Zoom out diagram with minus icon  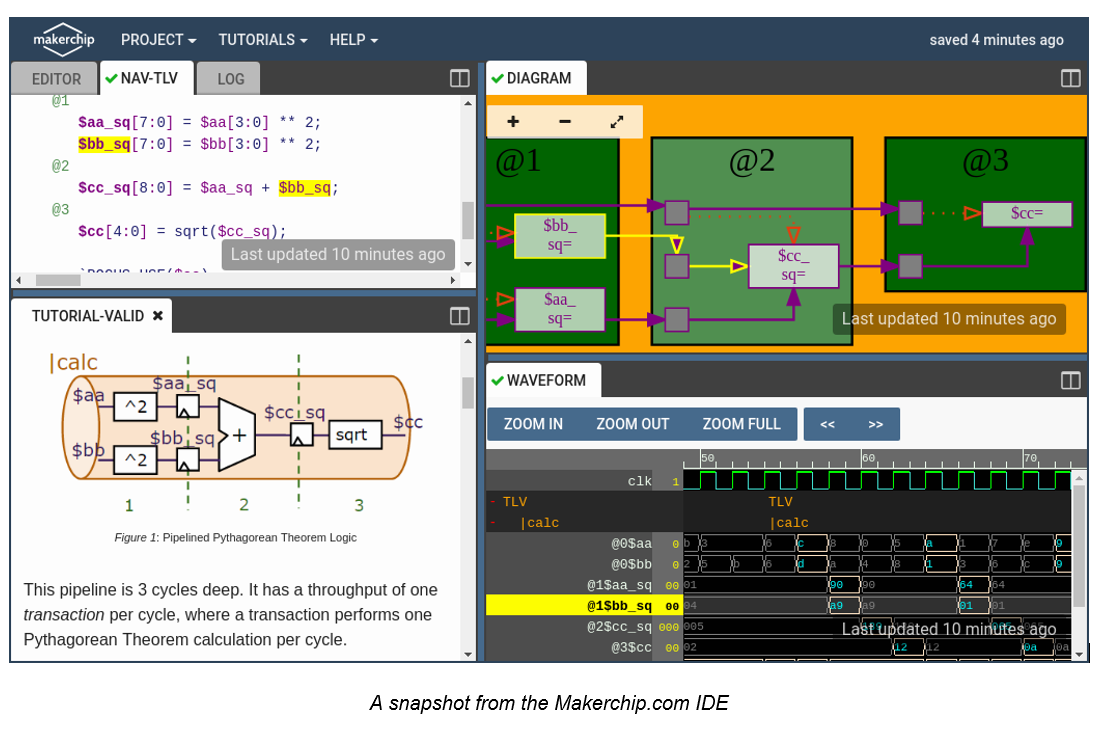565,122
